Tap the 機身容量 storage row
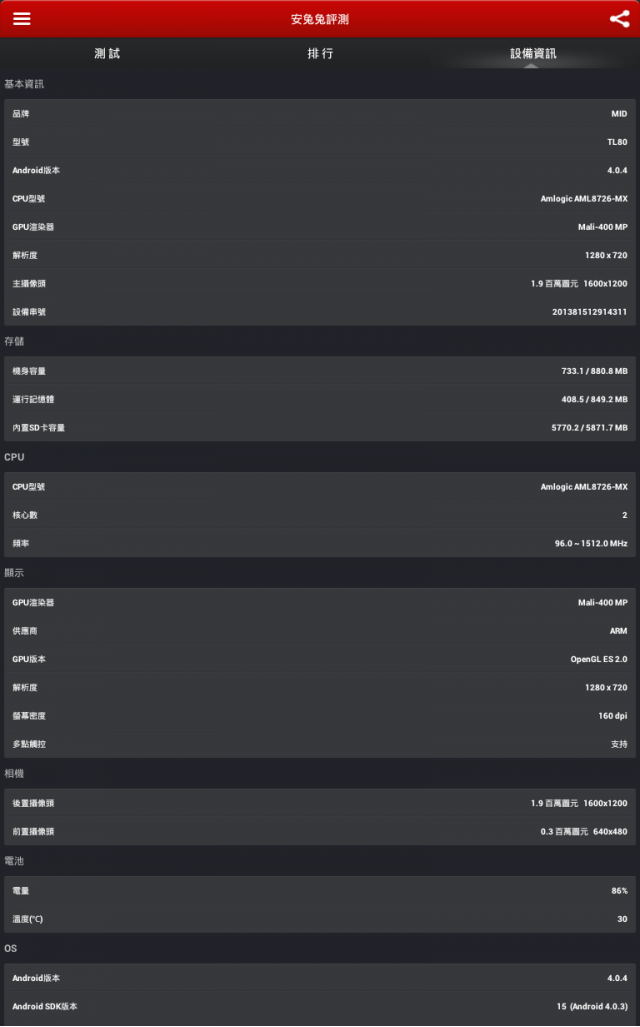This screenshot has height=1027, width=640. click(x=320, y=371)
